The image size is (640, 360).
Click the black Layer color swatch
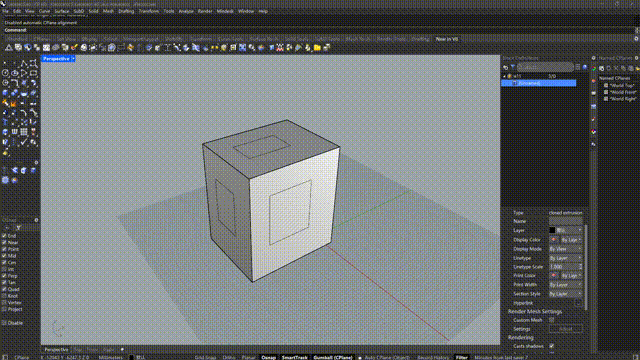[x=552, y=231]
